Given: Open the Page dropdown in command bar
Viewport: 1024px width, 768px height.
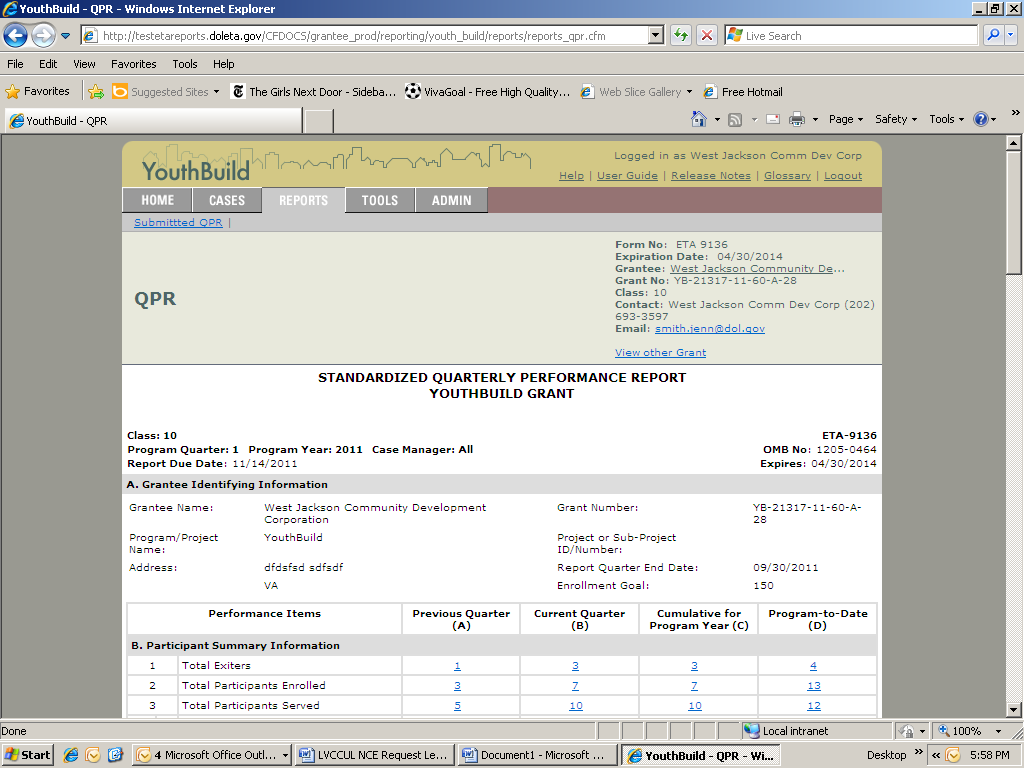Looking at the screenshot, I should [846, 119].
